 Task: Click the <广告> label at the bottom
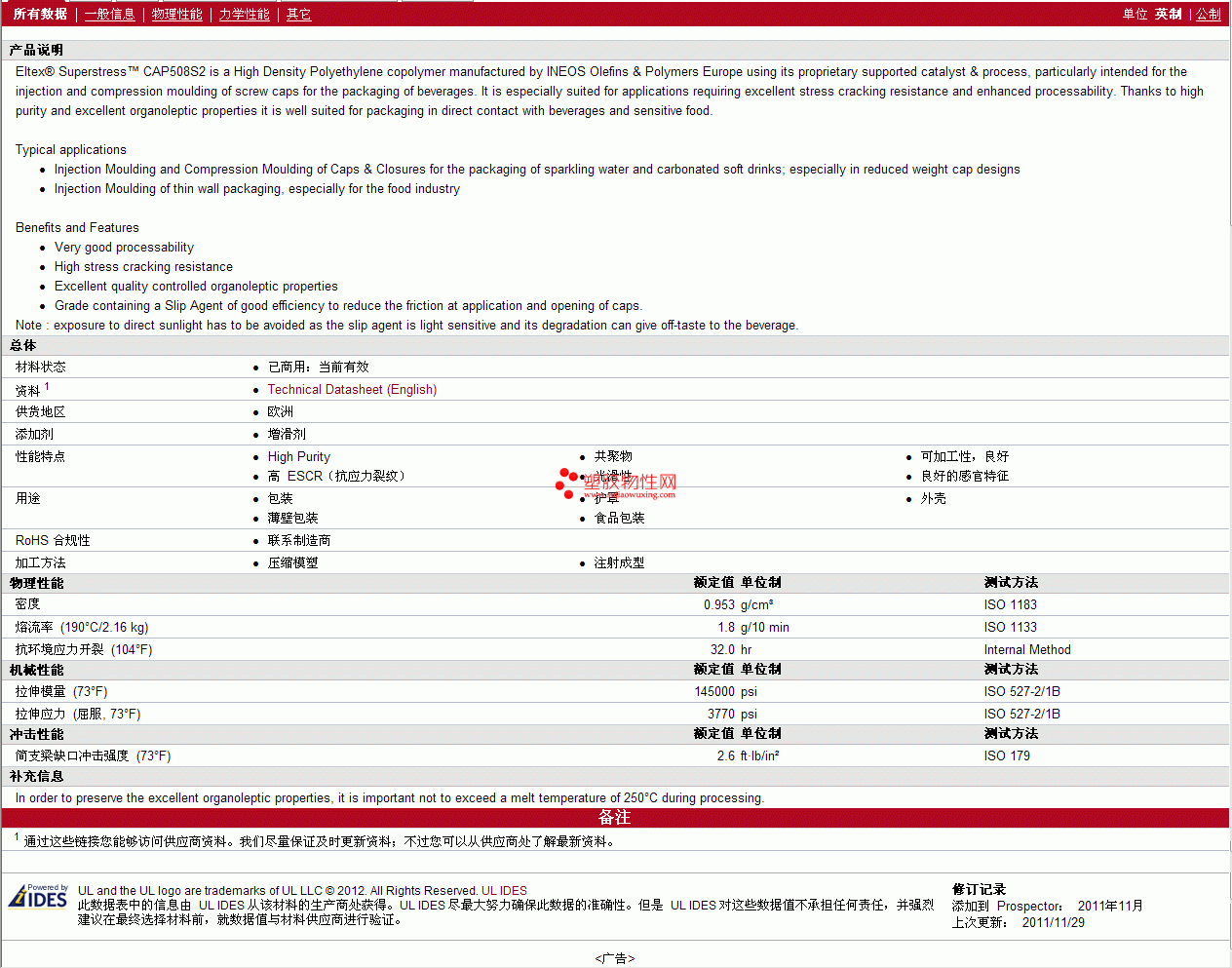[x=615, y=958]
